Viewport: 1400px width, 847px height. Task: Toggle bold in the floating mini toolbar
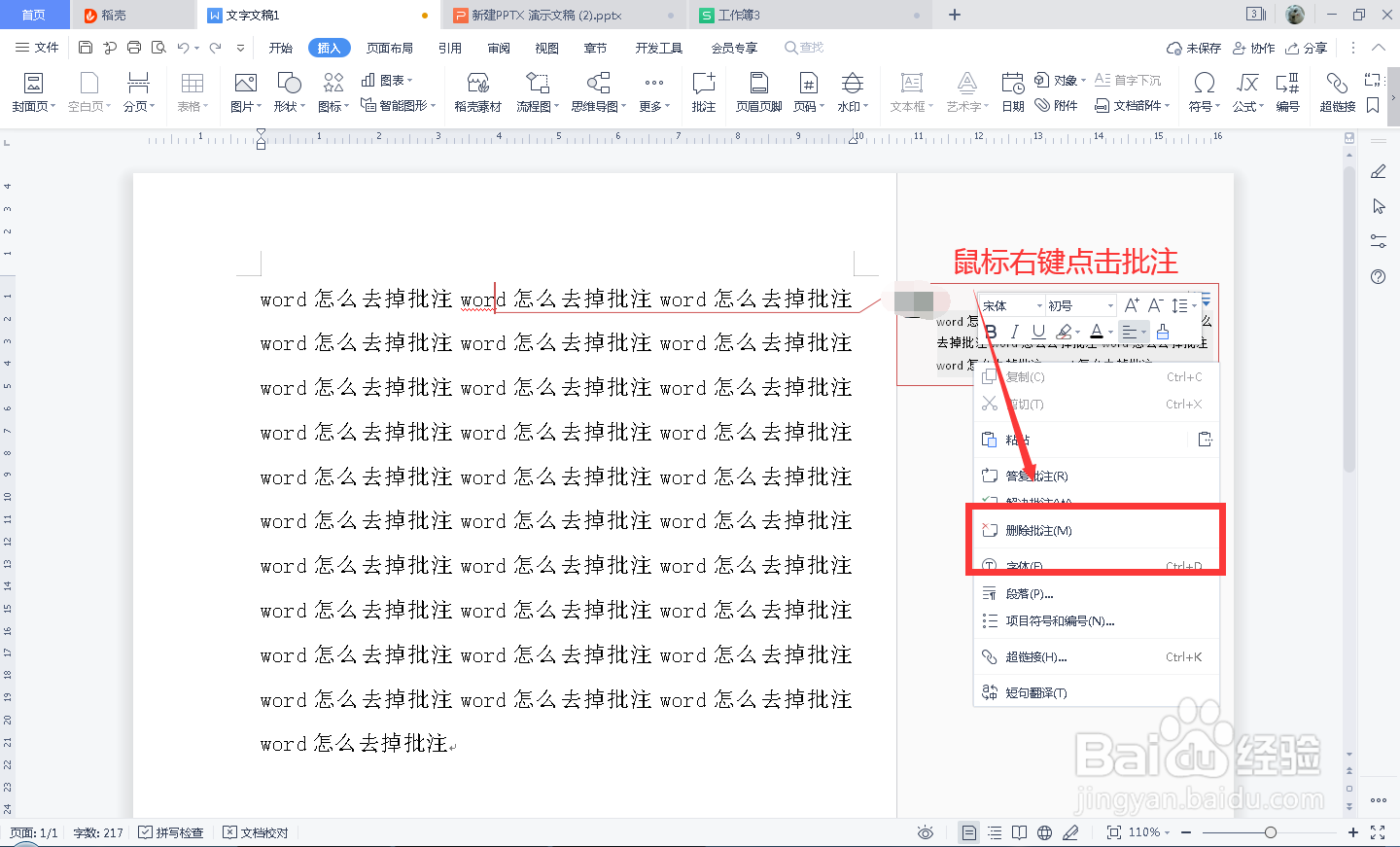(990, 332)
